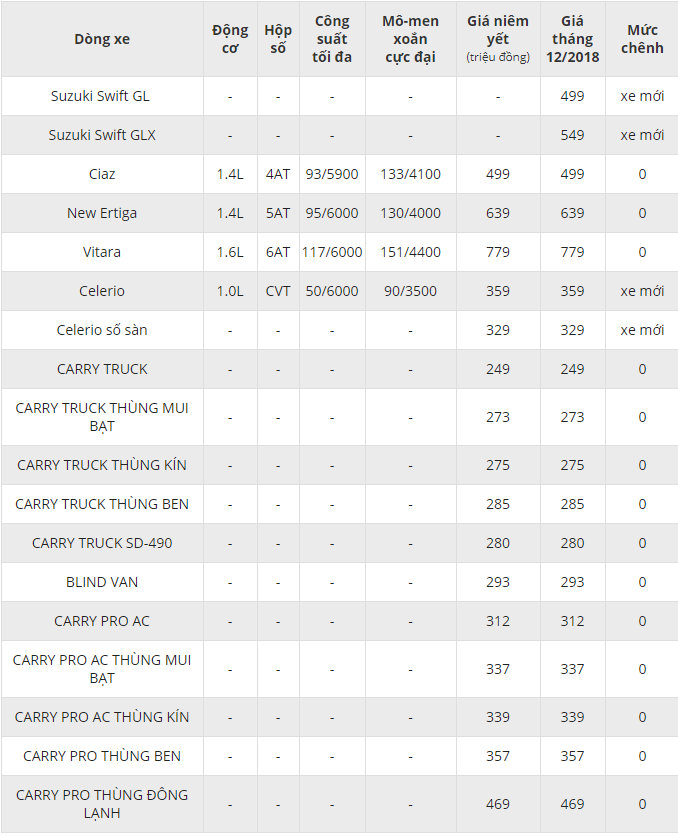Click 'CARRY PRO THÙNG ĐÔNG LẠNH' cell

coord(102,804)
